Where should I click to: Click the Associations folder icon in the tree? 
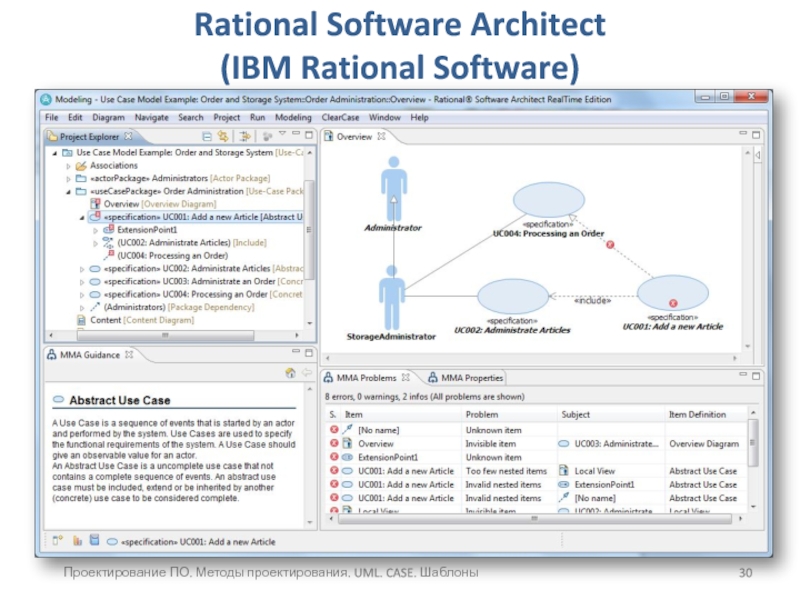(x=81, y=165)
